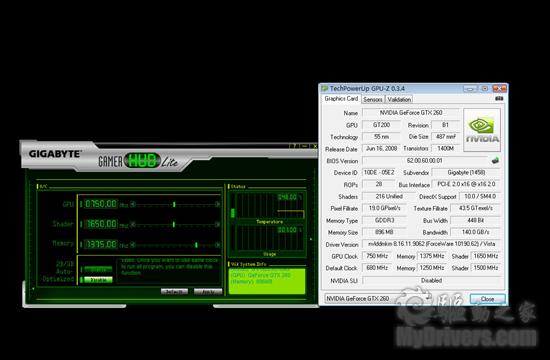This screenshot has height=360, width=550.
Task: Click the Memory slider increase icon
Action: point(217,245)
